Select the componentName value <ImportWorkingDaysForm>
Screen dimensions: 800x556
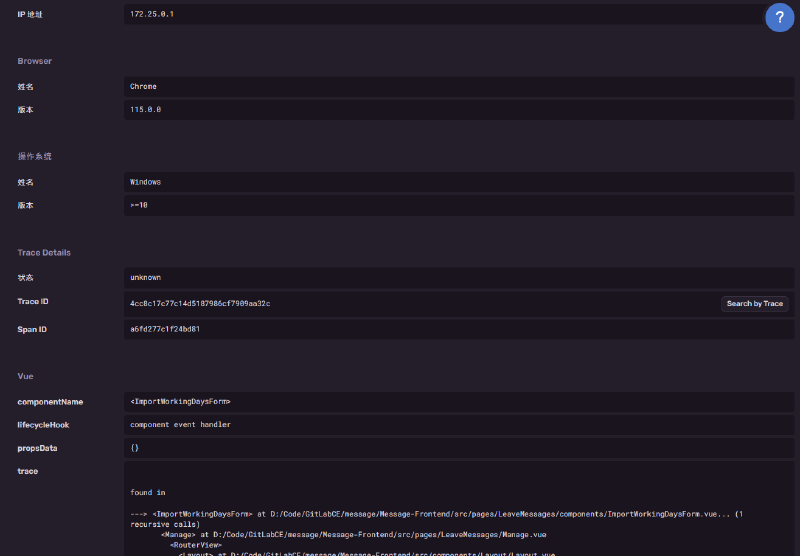(x=180, y=401)
